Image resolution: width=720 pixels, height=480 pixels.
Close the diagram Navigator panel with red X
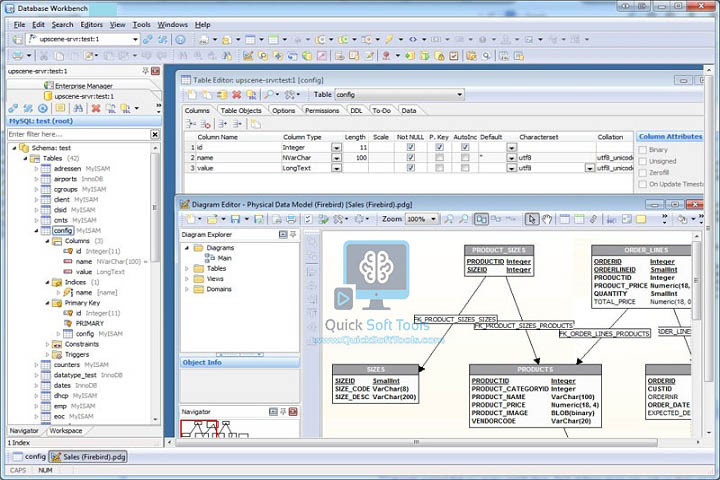click(x=293, y=412)
